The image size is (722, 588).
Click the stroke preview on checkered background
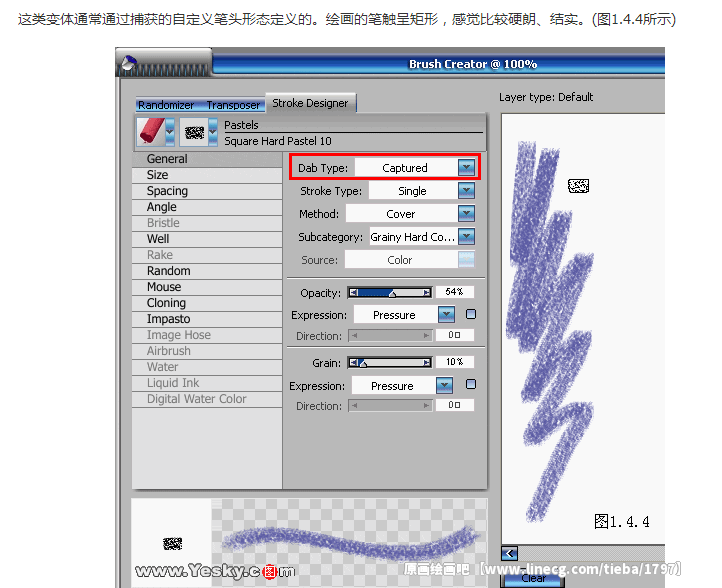349,541
